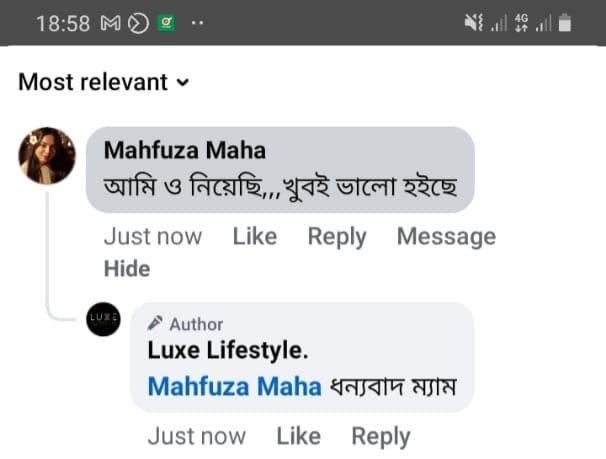
Task: Reply to the Luxe Lifestyle response
Action: pos(380,436)
